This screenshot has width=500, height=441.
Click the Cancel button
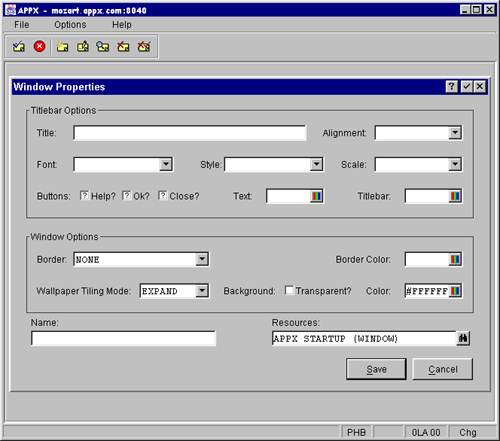[443, 369]
